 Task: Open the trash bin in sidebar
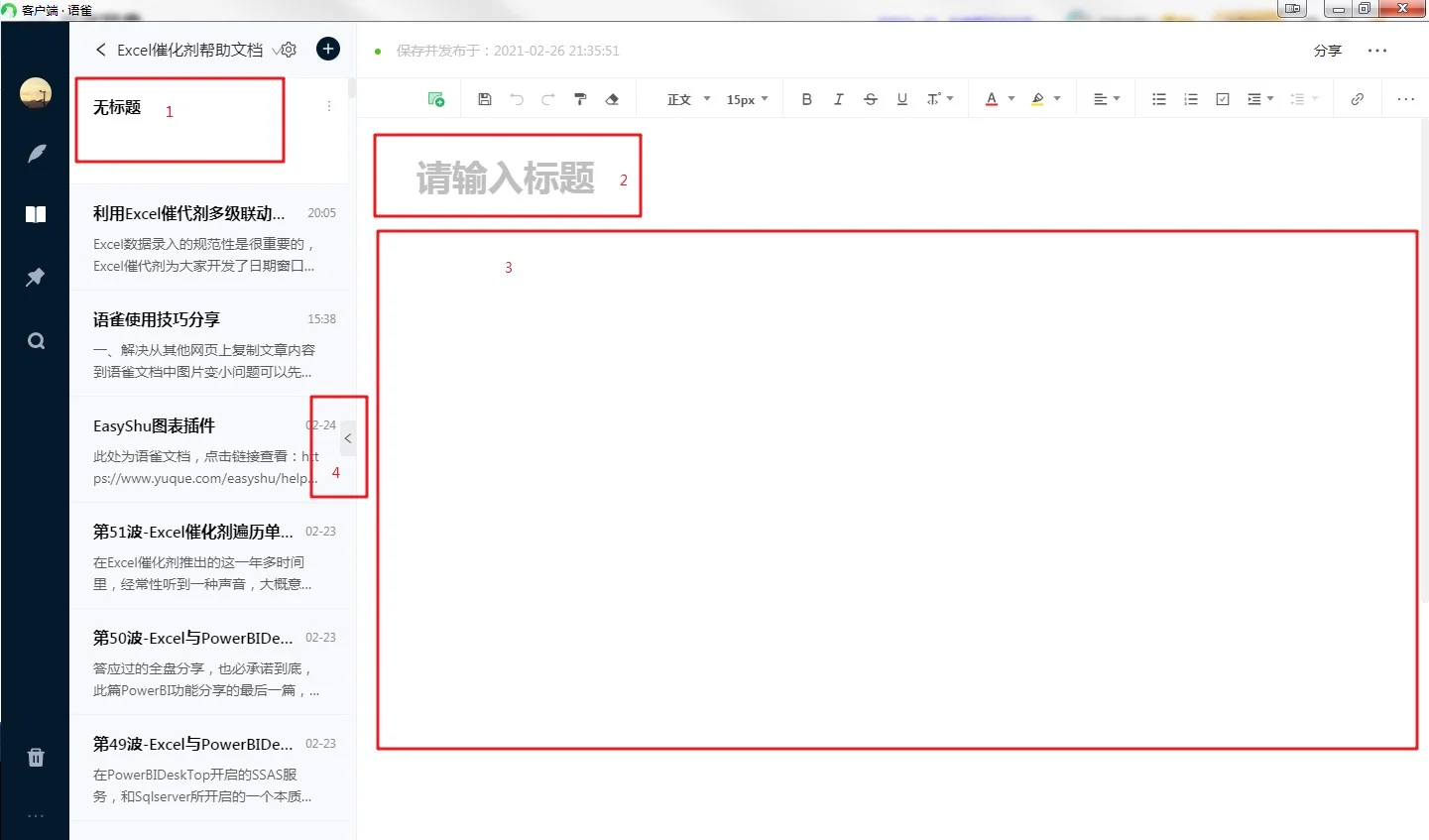coord(36,758)
